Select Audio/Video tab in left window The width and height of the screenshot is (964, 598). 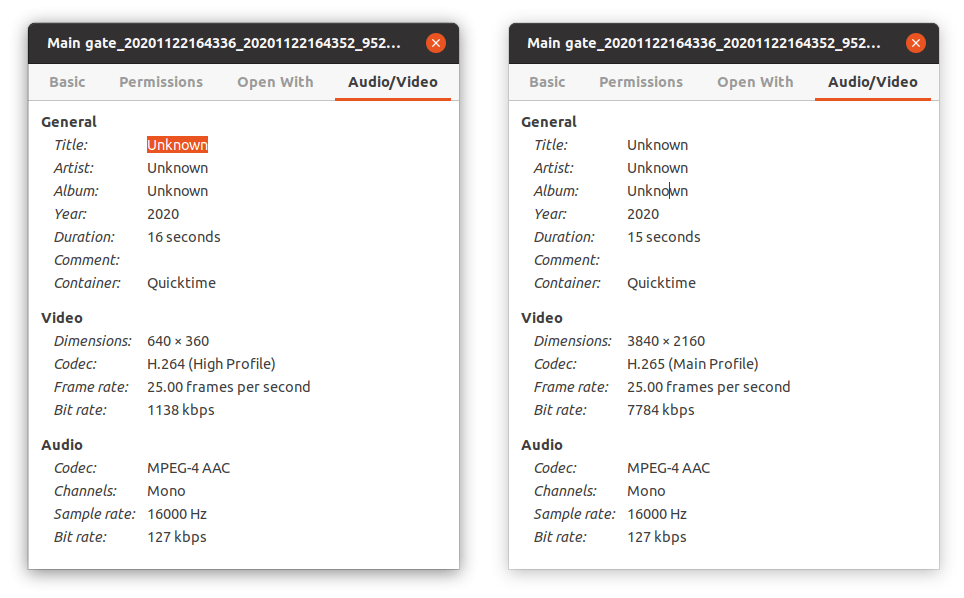tap(393, 82)
